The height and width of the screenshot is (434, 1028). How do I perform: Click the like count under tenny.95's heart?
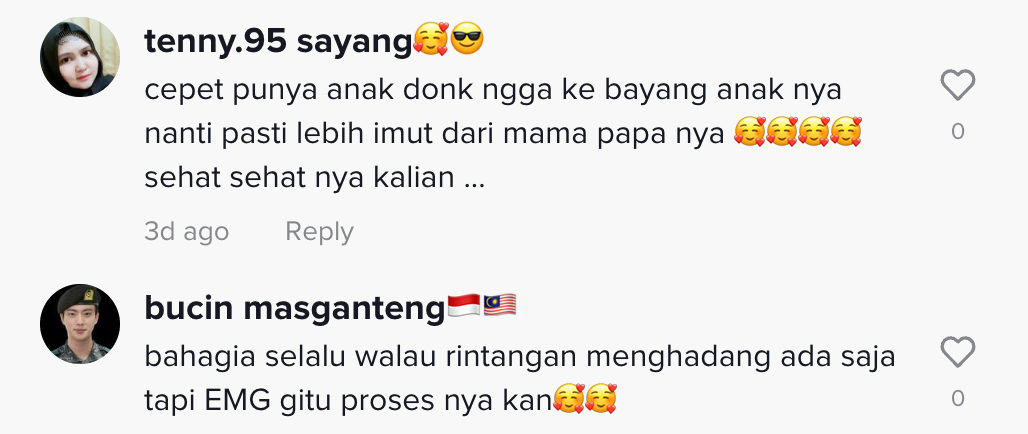tap(958, 131)
